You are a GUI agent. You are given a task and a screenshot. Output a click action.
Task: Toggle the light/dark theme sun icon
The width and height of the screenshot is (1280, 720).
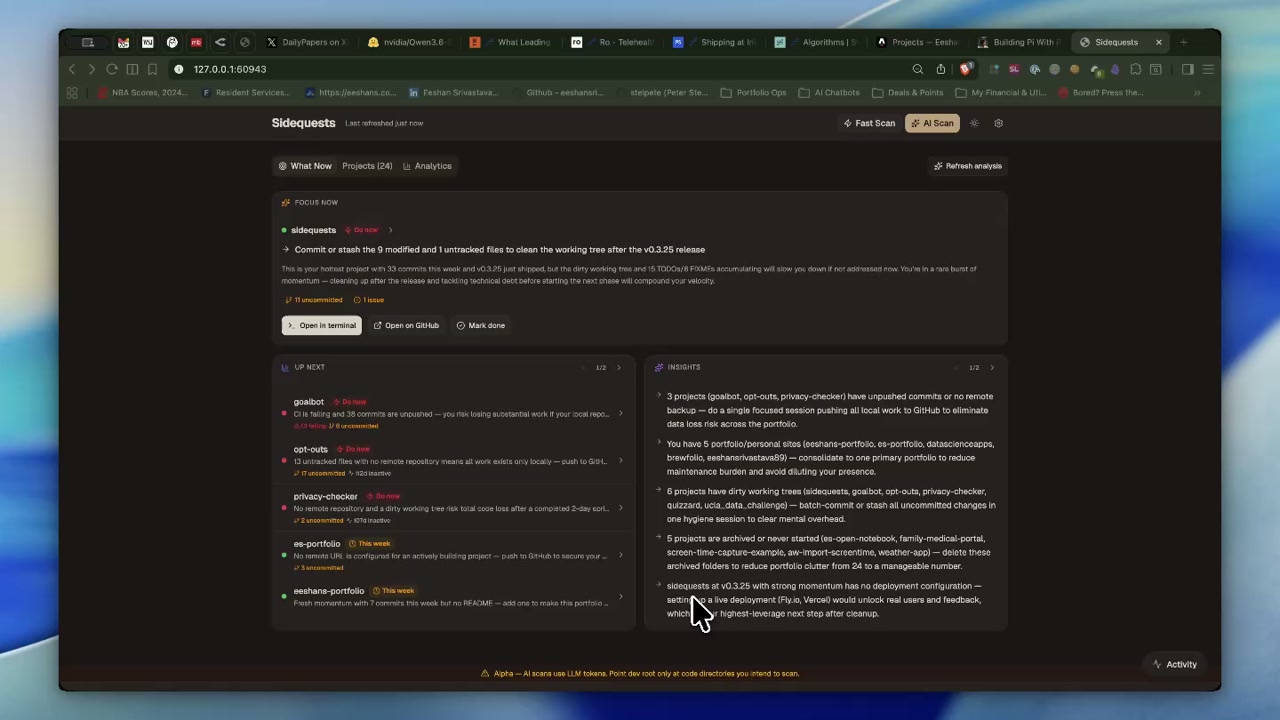(x=974, y=123)
